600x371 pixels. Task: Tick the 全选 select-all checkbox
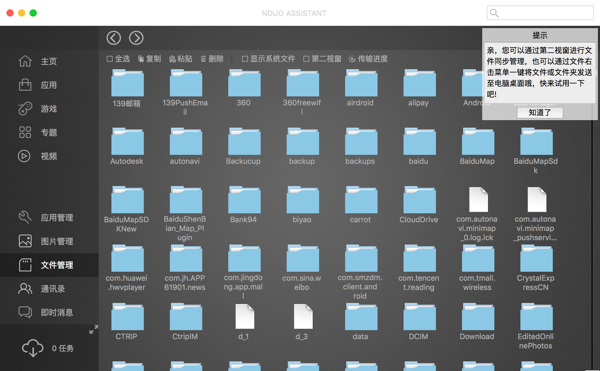click(110, 59)
